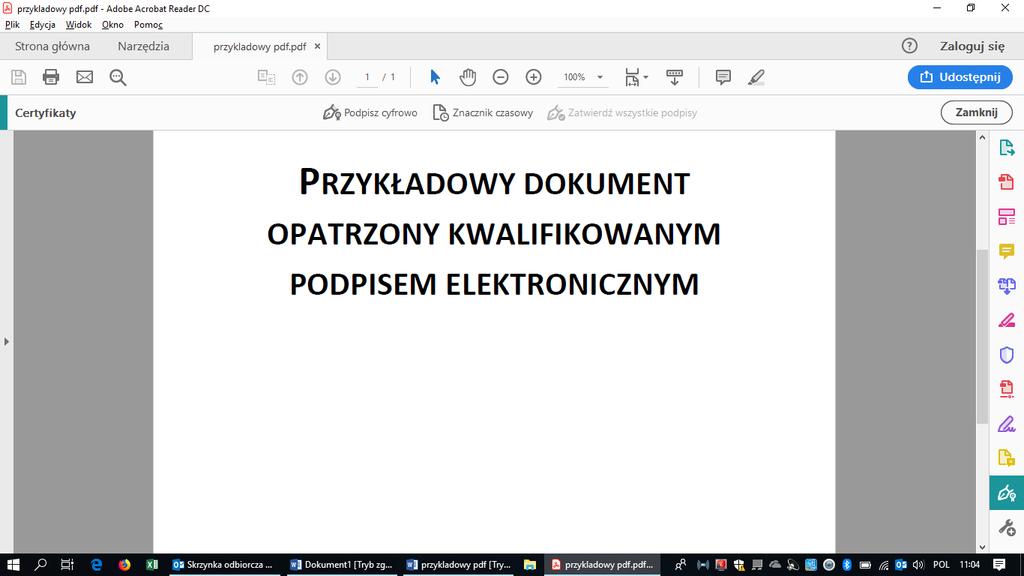Viewport: 1024px width, 576px height.
Task: Select the highlight text pen tool
Action: pos(756,77)
